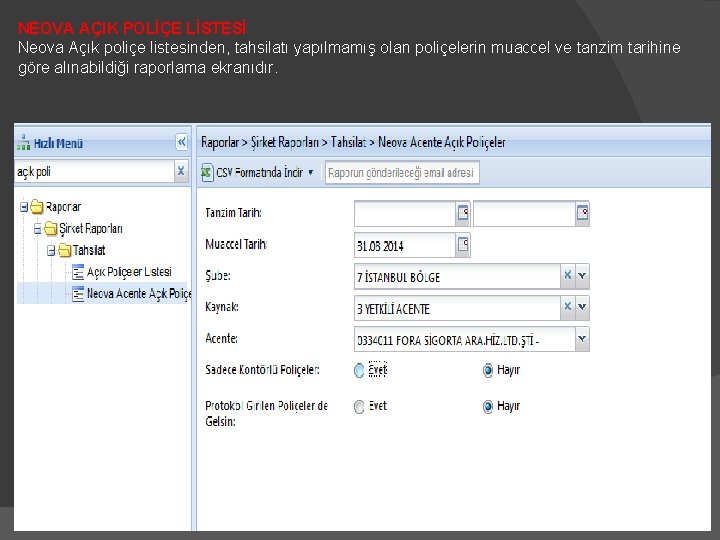Collapse the Hızlı Menü side panel
Viewport: 720px width, 540px height.
pos(182,142)
